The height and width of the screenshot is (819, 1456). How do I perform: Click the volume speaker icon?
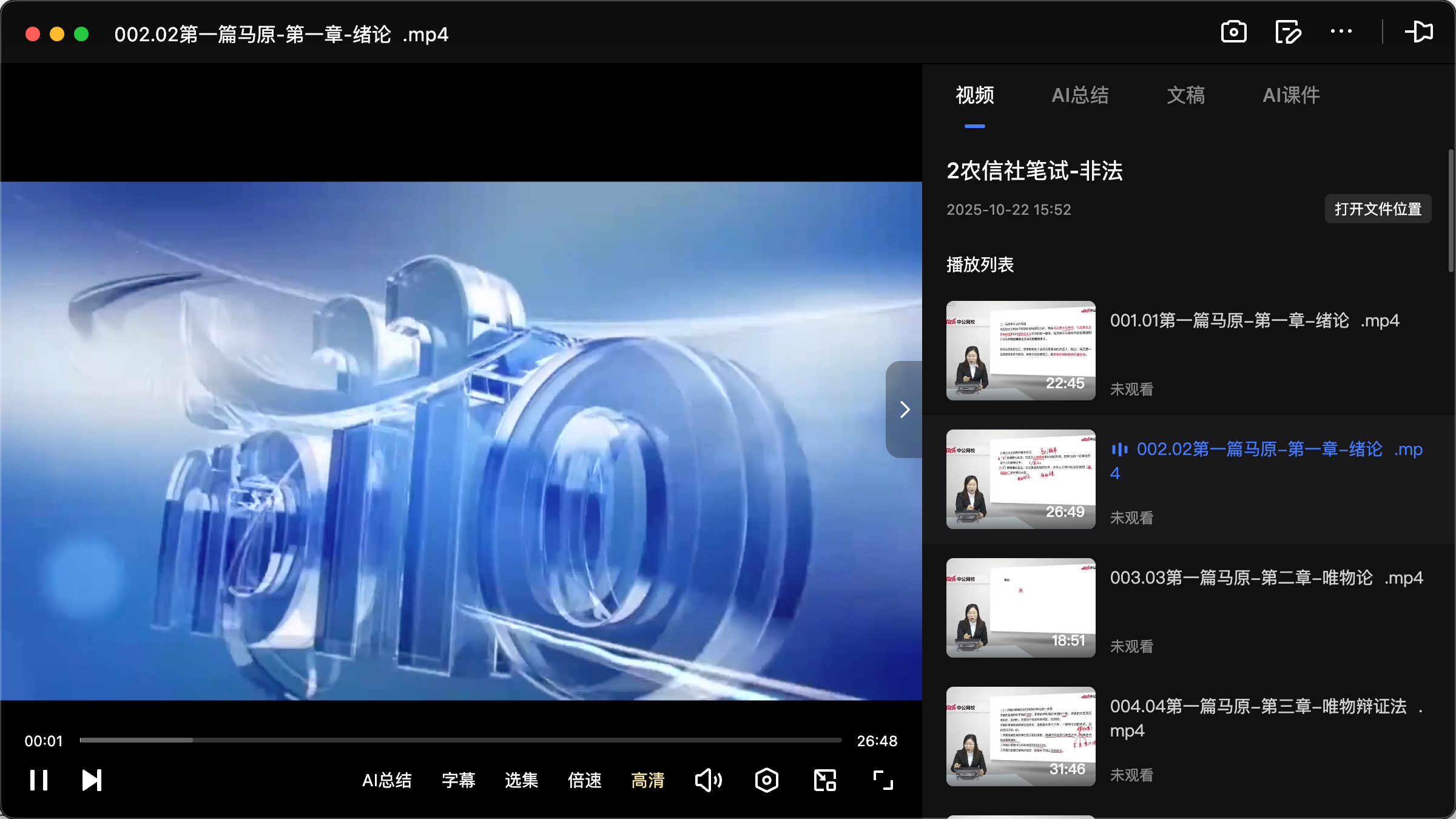coord(708,780)
